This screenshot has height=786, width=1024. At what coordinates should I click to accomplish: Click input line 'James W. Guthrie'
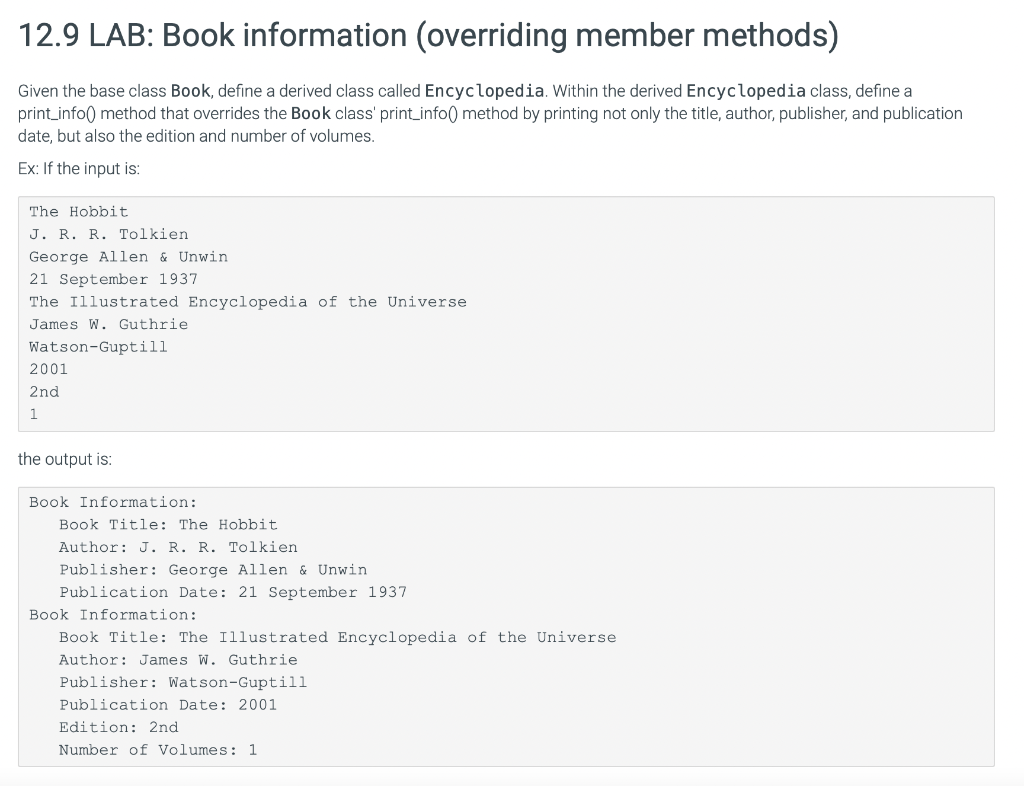coord(108,324)
